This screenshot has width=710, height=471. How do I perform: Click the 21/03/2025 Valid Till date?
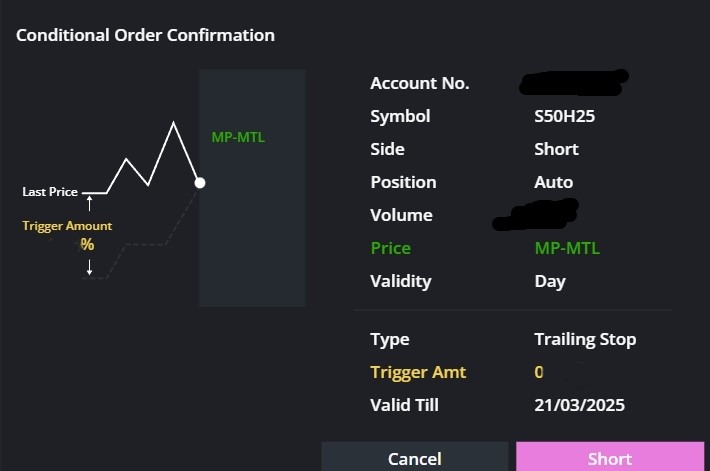pos(580,405)
